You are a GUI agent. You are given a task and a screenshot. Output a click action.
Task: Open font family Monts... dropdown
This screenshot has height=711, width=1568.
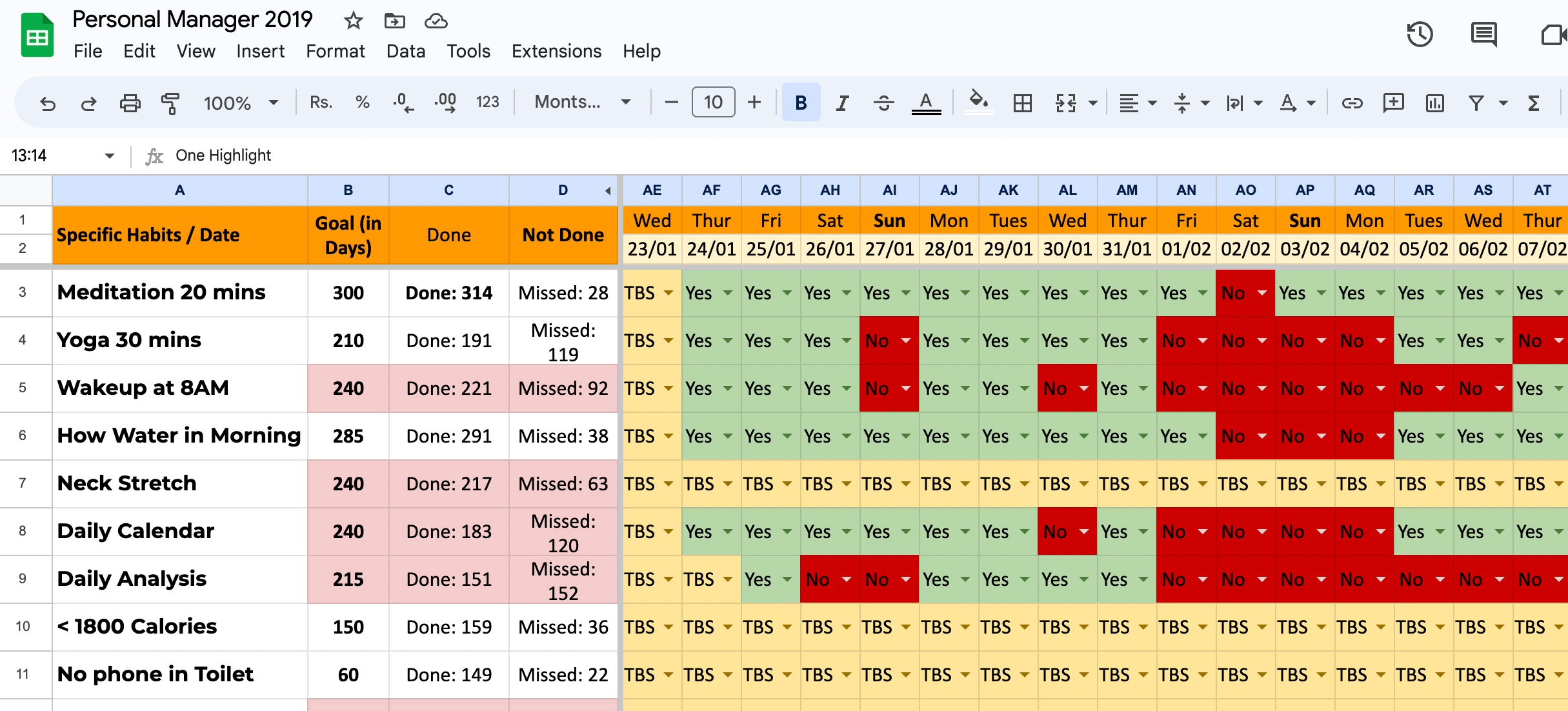(x=582, y=102)
